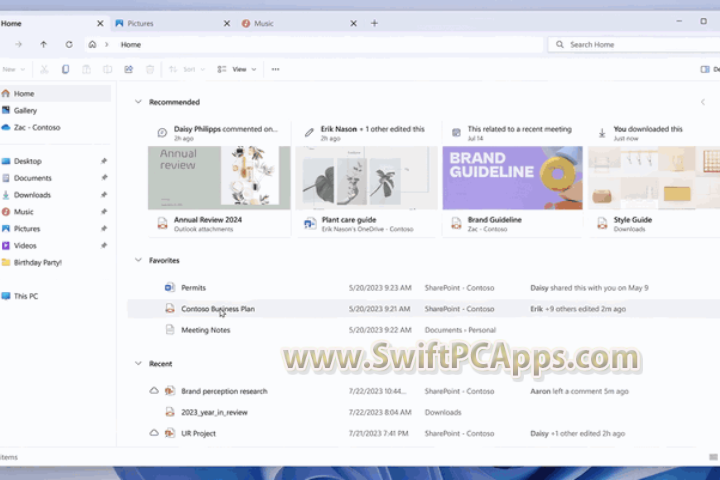Click the home icon in address bar
This screenshot has width=720, height=480.
tap(92, 45)
